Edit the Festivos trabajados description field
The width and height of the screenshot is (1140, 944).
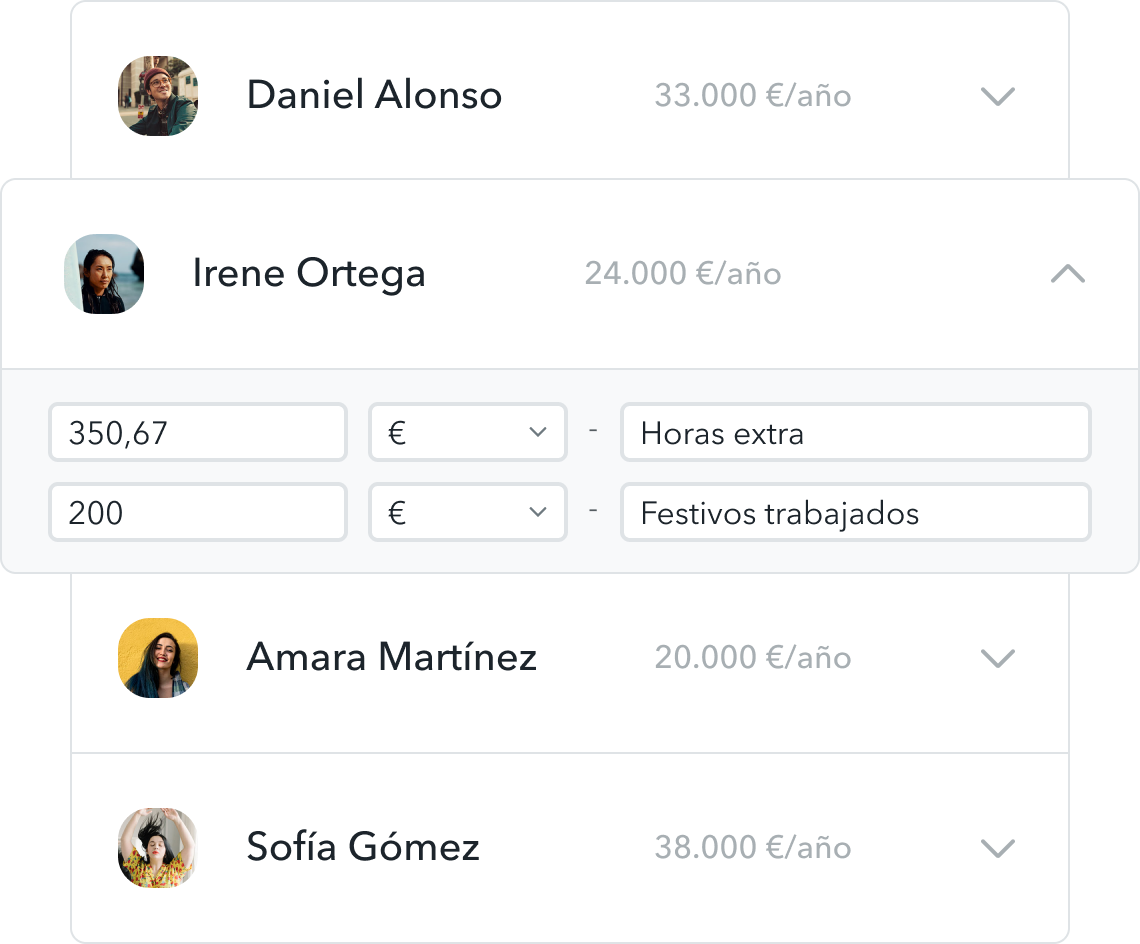coord(855,513)
